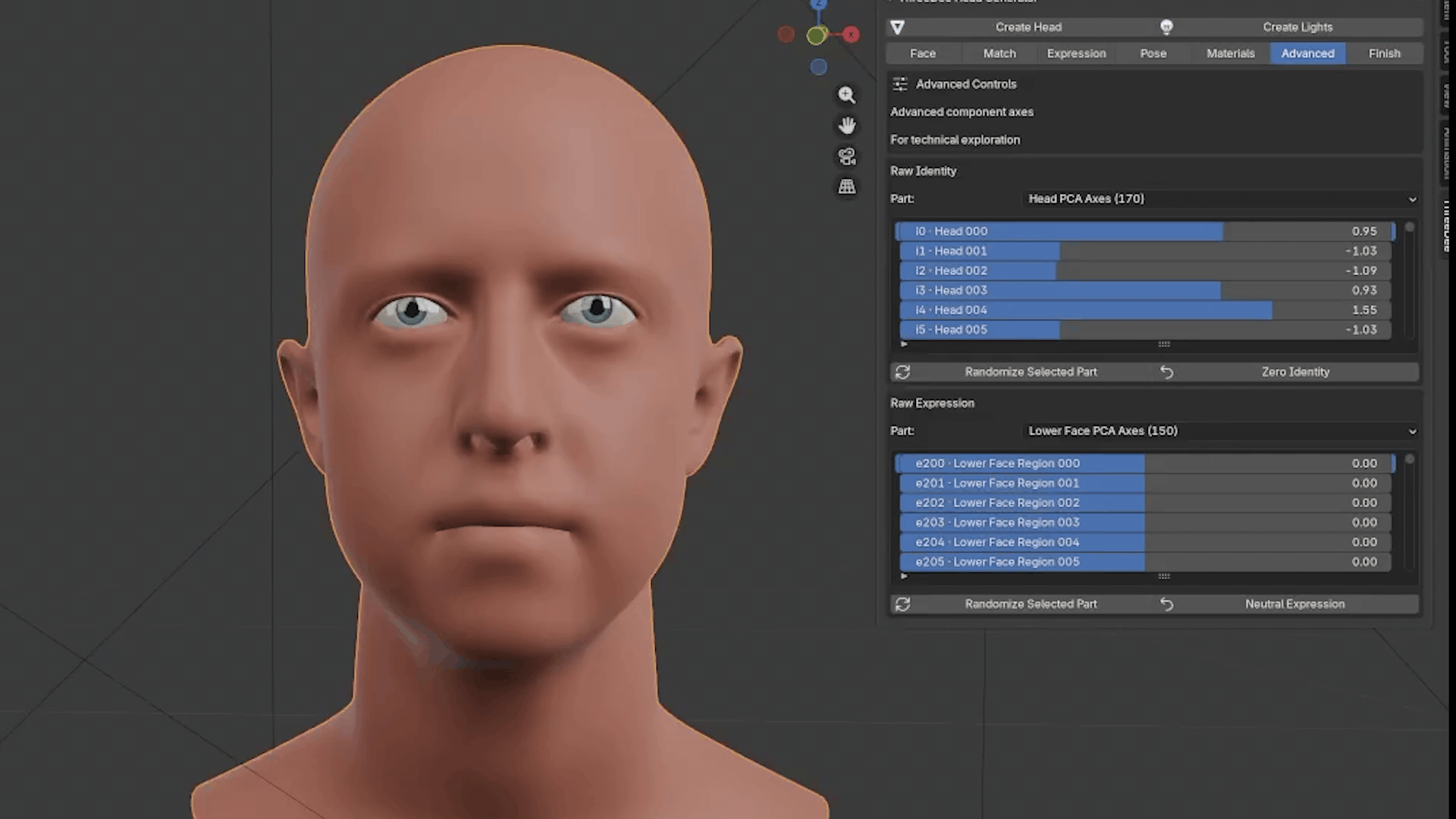Image resolution: width=1456 pixels, height=819 pixels.
Task: Click the e205 Lower Face Region 005 slider
Action: coord(1145,562)
